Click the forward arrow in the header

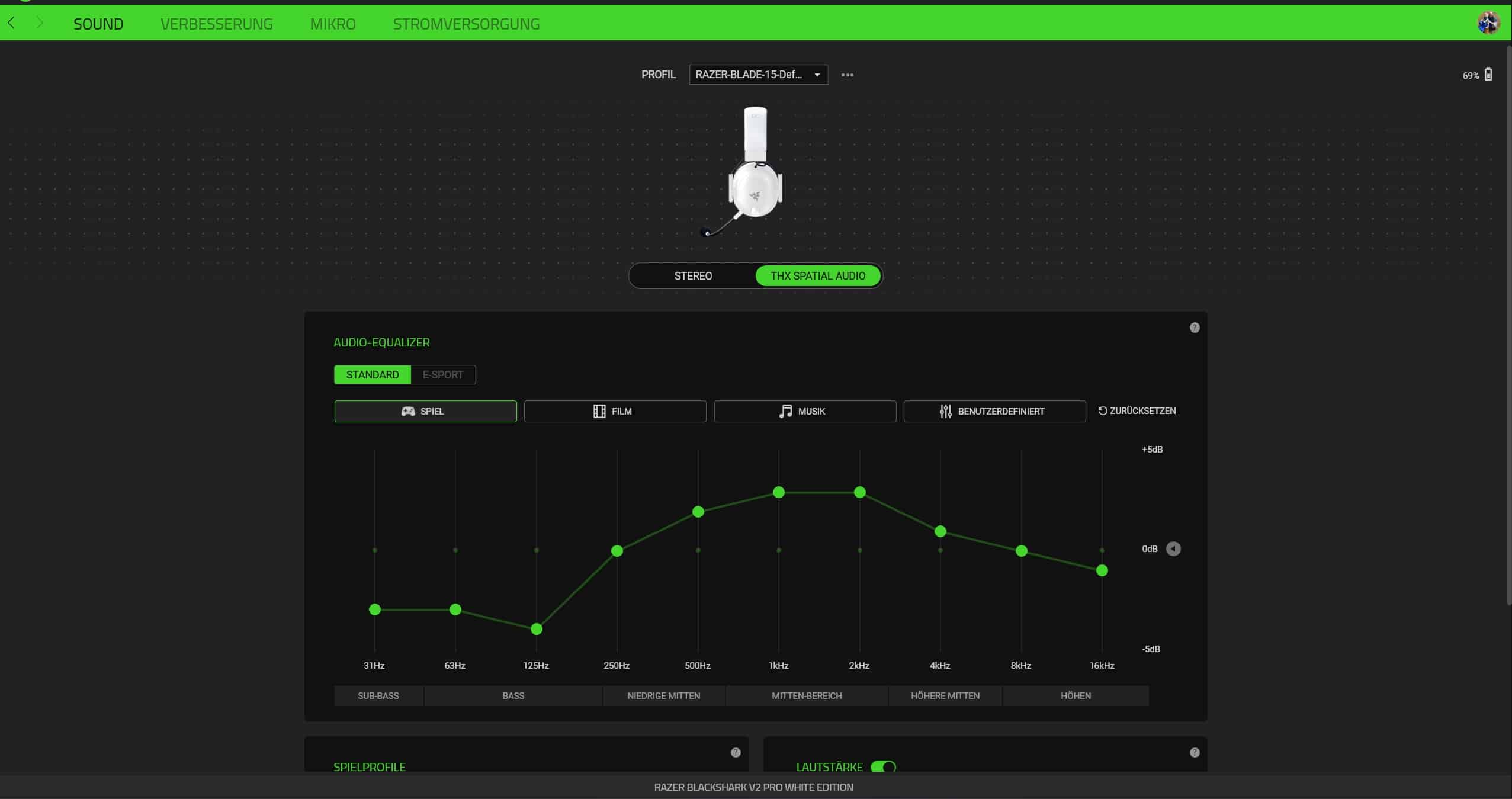(40, 23)
